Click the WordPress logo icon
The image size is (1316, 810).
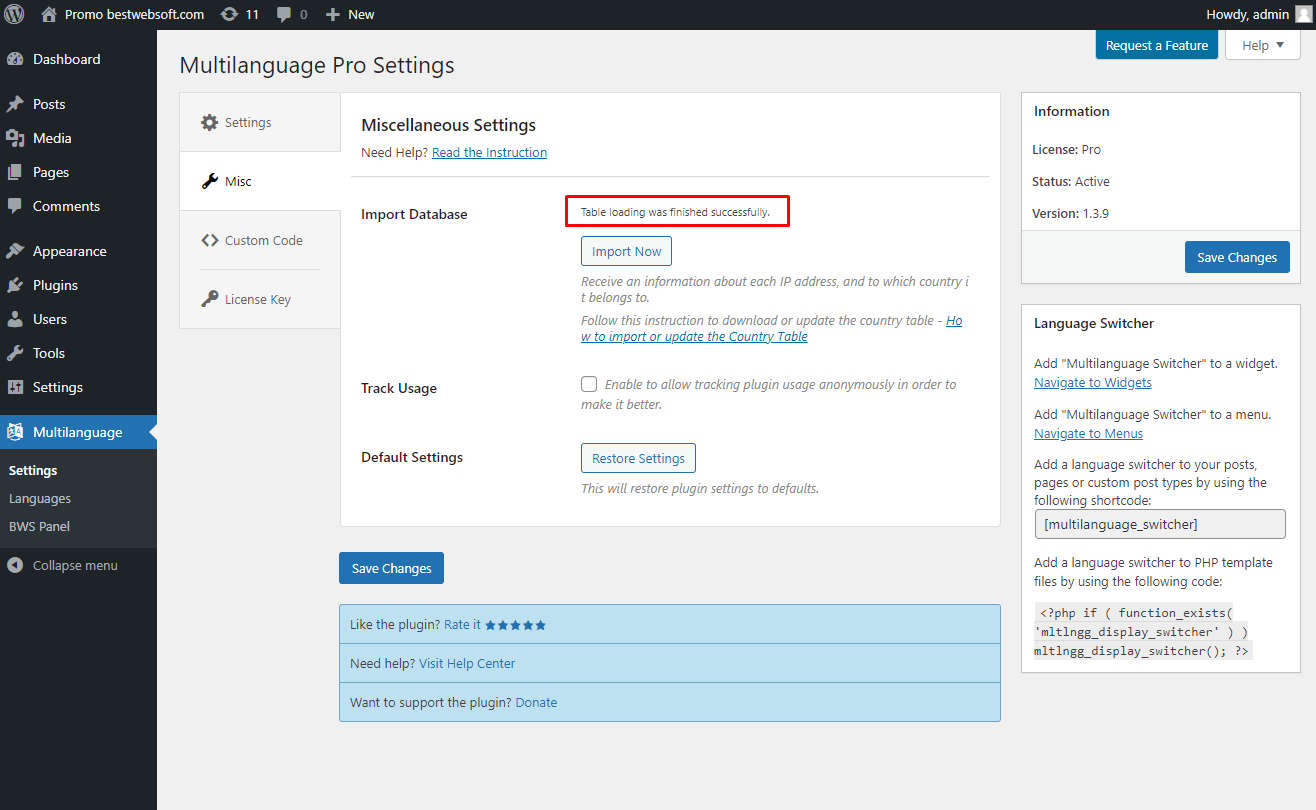(14, 14)
